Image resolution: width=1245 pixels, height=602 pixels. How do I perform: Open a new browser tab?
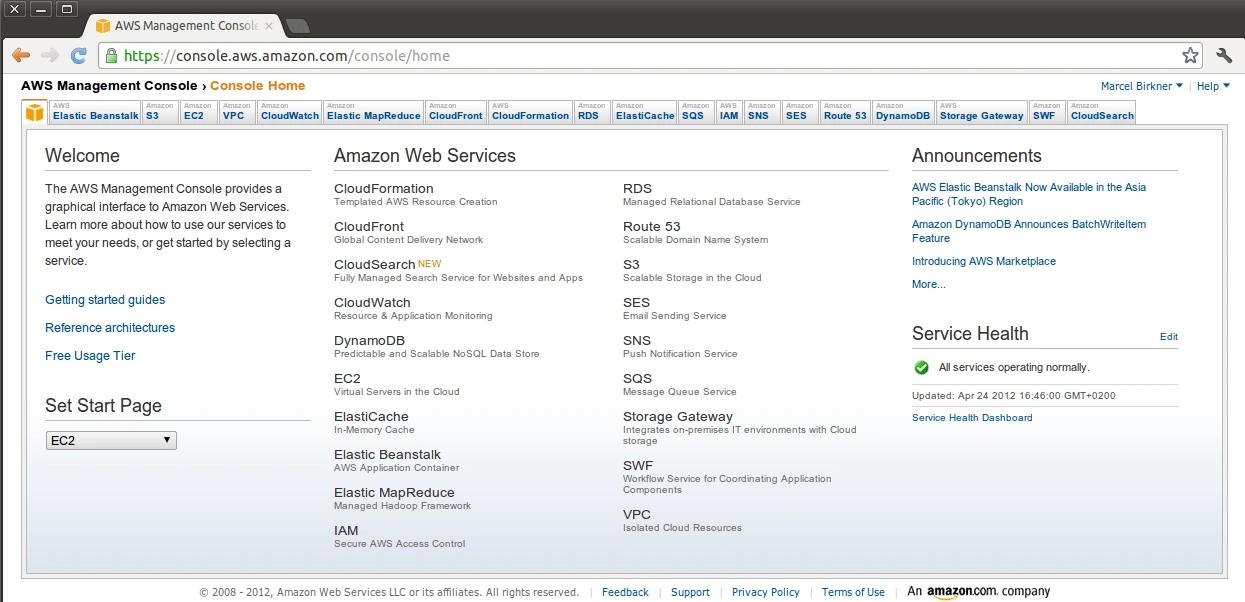pos(297,25)
